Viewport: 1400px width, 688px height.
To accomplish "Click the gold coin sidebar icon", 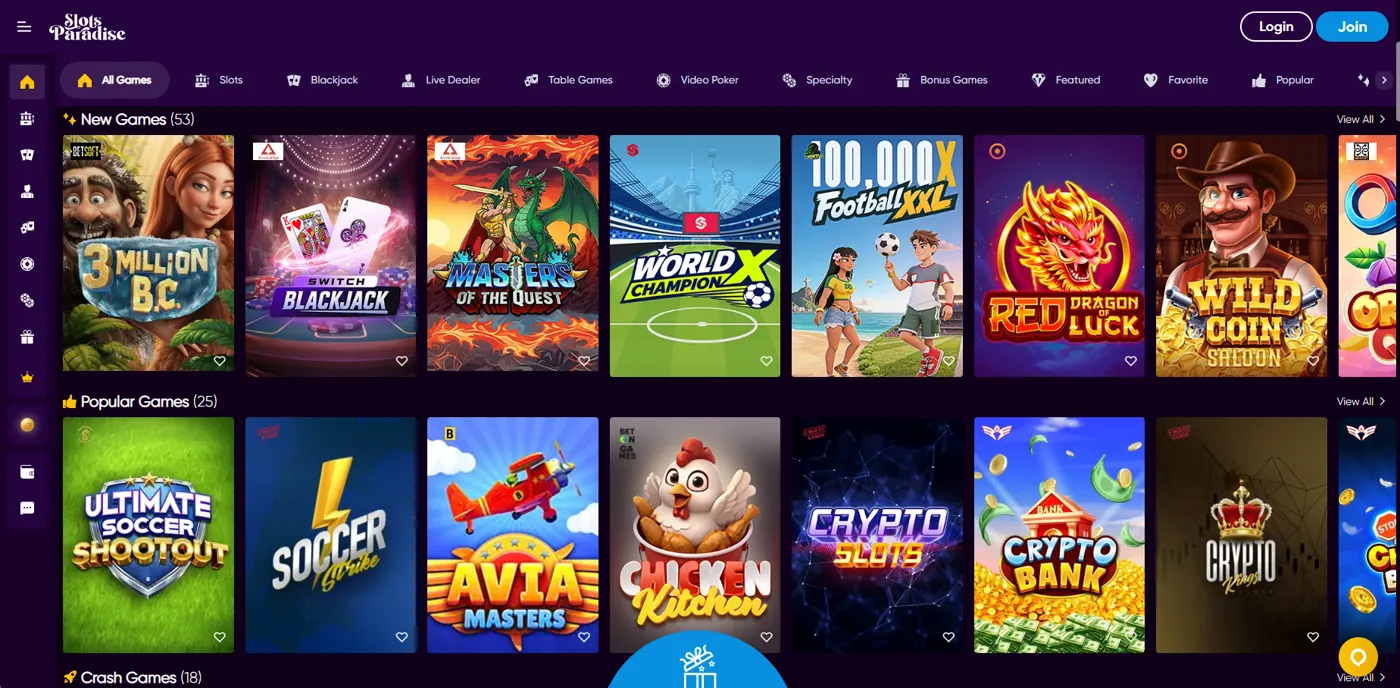I will click(27, 425).
